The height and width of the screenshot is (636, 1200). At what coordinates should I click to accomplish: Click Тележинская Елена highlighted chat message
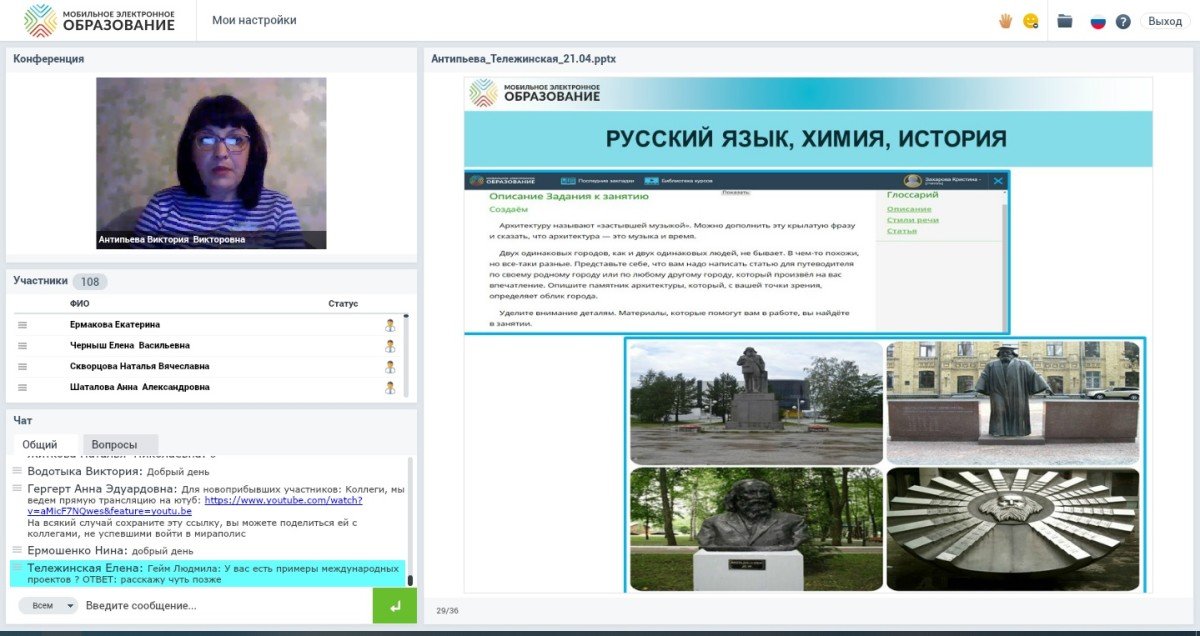coord(208,573)
